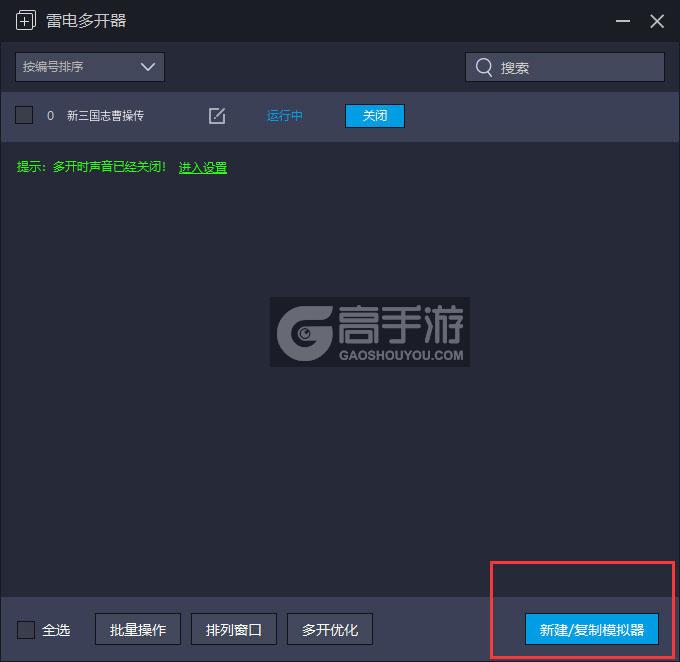Open 多开优化 settings
Image resolution: width=680 pixels, height=662 pixels.
click(330, 629)
